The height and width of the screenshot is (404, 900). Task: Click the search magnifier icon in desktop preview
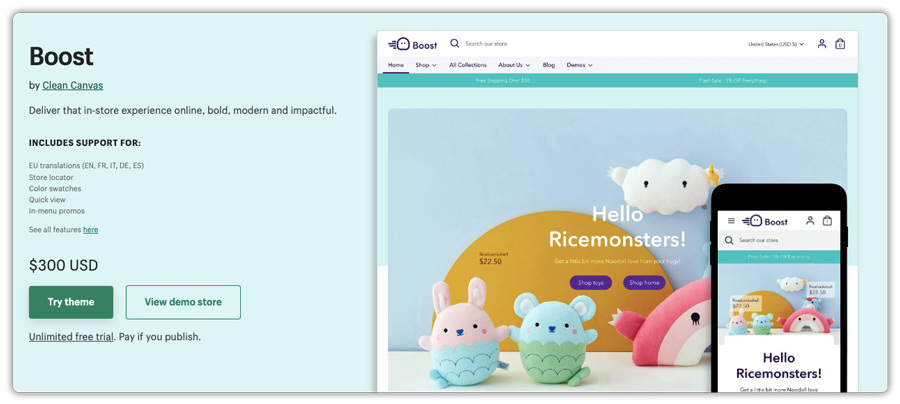pyautogui.click(x=455, y=44)
